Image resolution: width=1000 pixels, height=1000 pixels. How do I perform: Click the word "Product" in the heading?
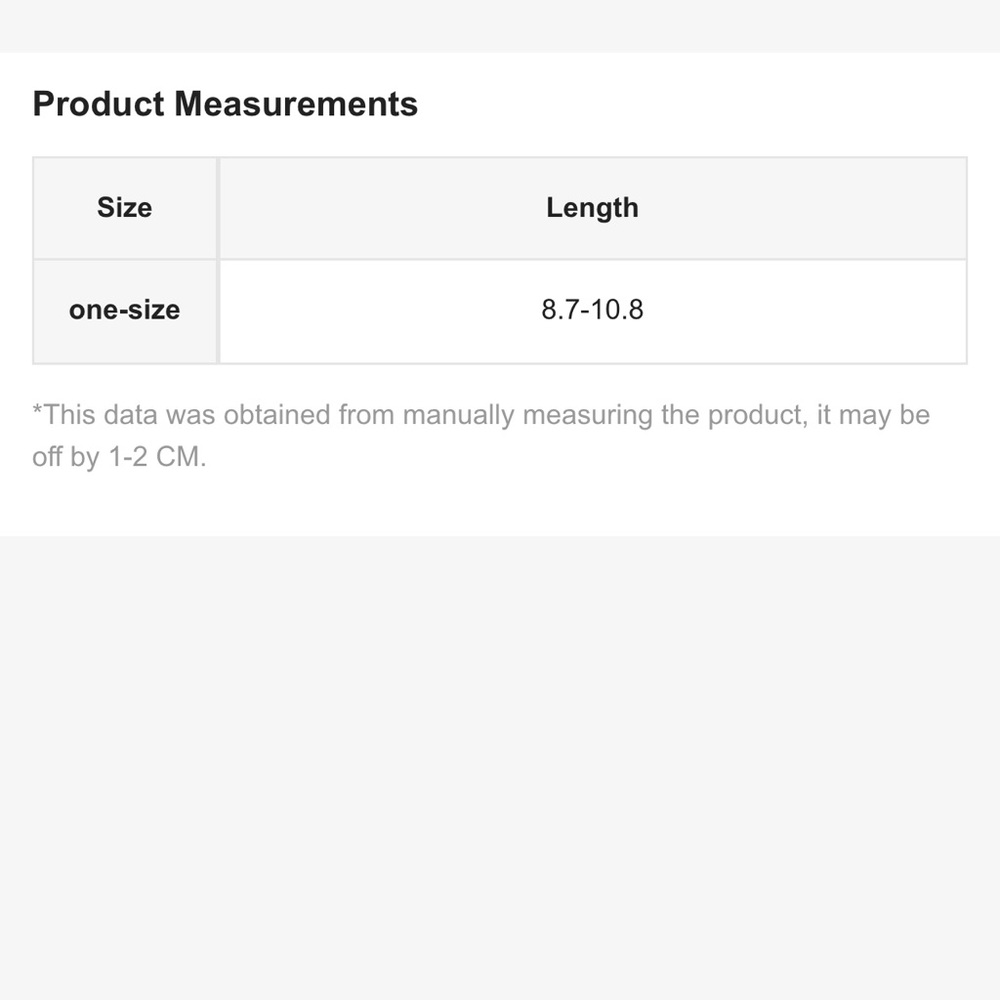coord(99,103)
